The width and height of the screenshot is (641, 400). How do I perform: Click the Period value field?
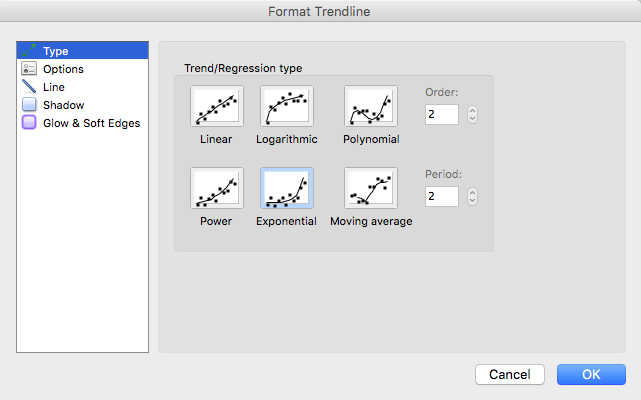click(x=442, y=196)
